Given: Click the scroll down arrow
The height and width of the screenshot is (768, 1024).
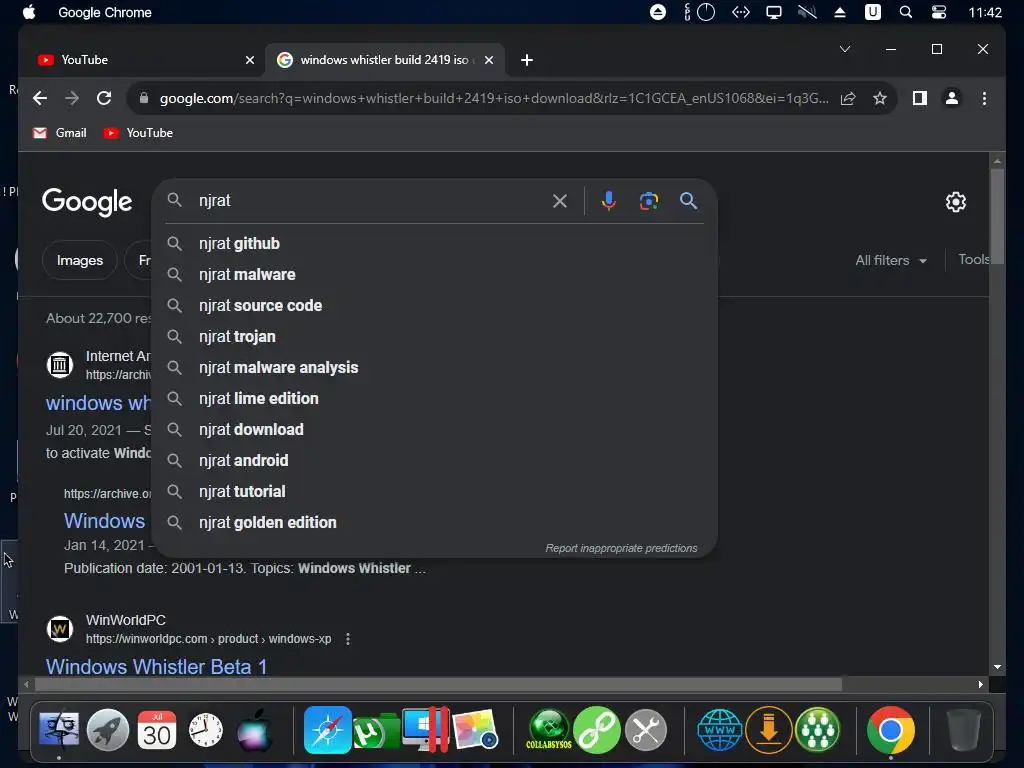Looking at the screenshot, I should coord(997,667).
